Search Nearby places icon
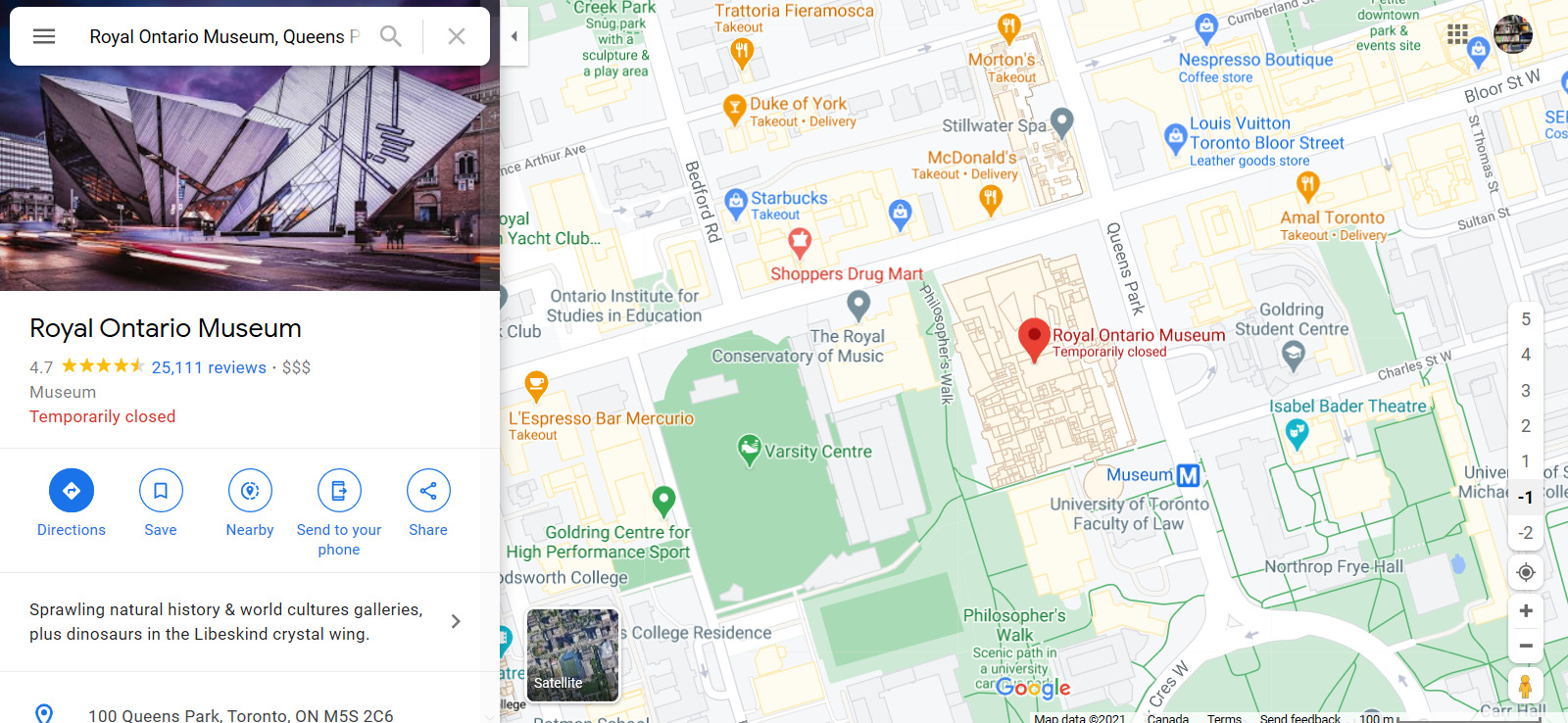This screenshot has width=1568, height=723. click(x=250, y=491)
